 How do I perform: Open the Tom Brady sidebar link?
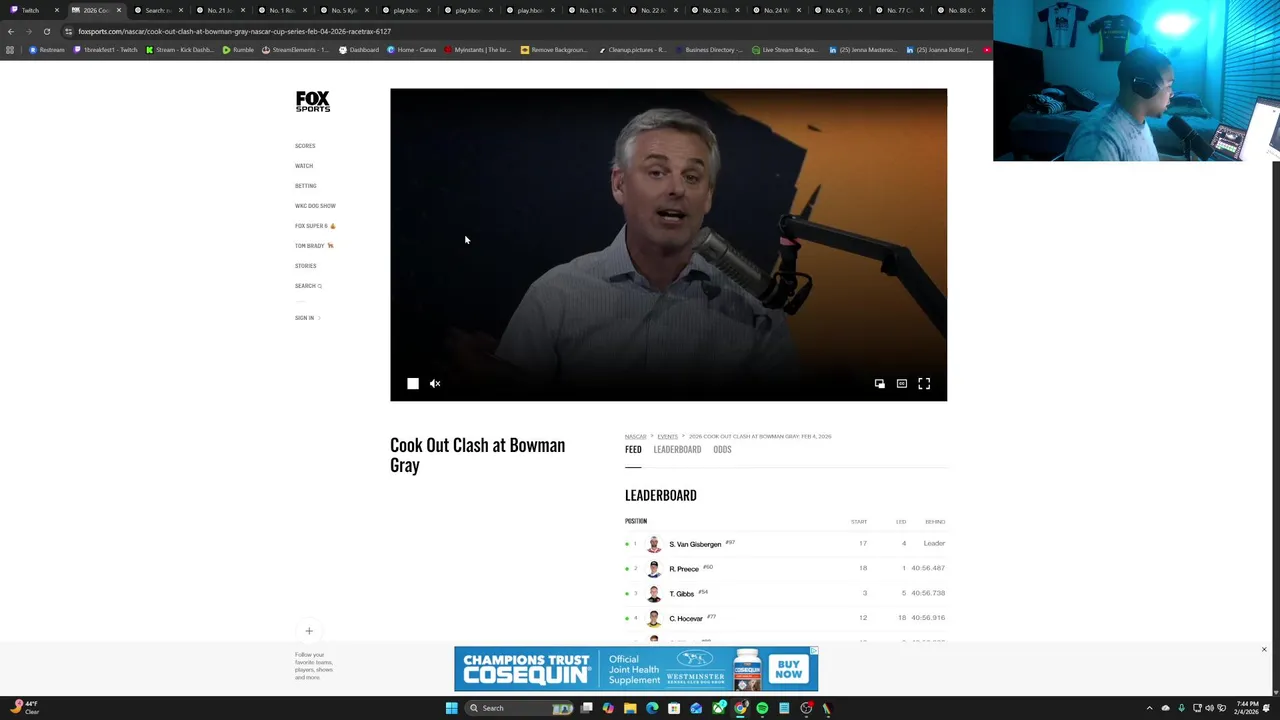click(x=314, y=246)
